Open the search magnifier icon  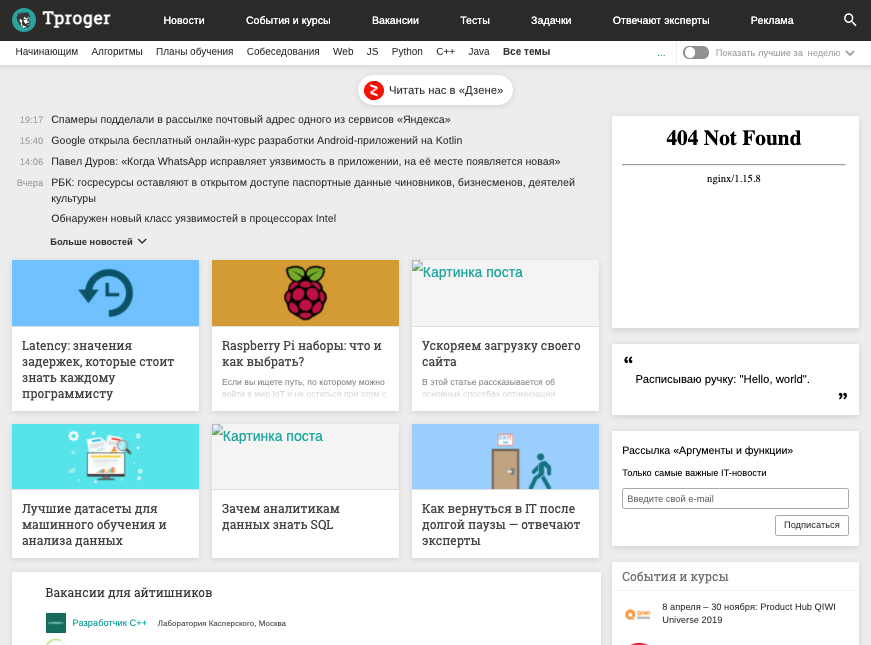coord(849,20)
